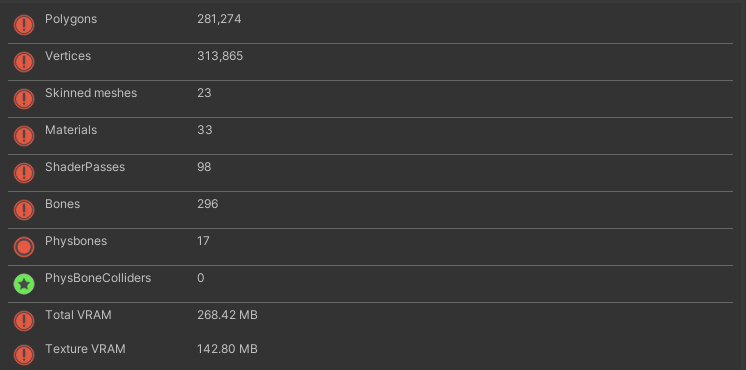
Task: Click the Texture VRAM warning icon
Action: pyautogui.click(x=24, y=355)
